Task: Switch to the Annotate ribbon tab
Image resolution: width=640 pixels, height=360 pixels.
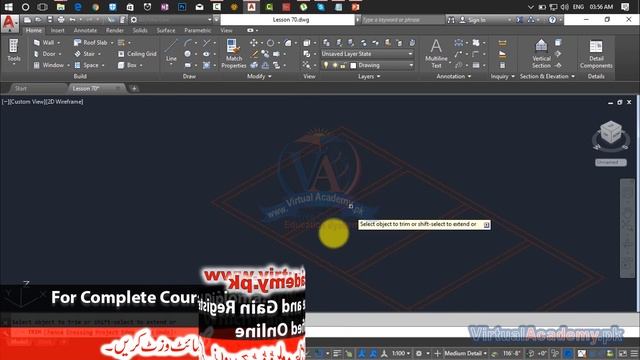Action: (x=85, y=31)
